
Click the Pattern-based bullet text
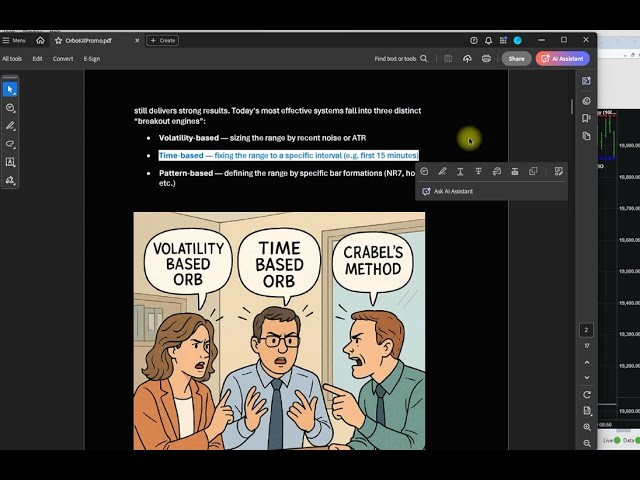(287, 178)
